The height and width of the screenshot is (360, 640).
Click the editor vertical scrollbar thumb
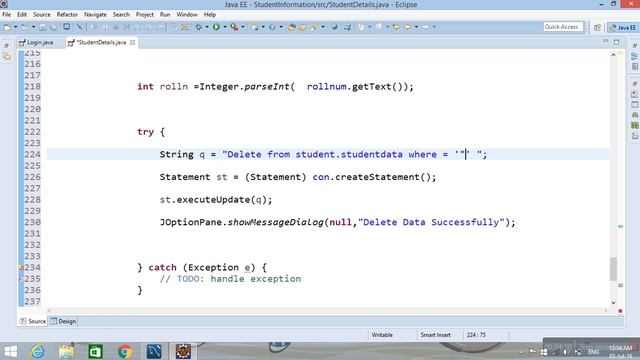613,269
